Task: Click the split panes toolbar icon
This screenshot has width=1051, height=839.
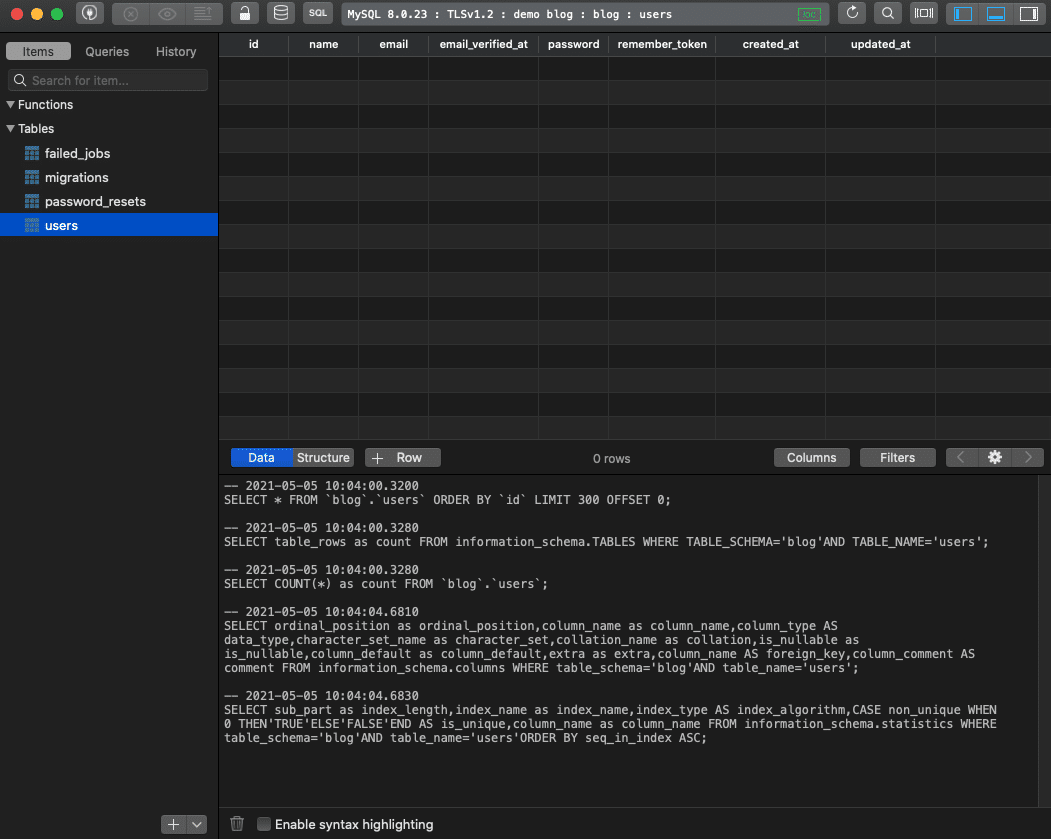Action: point(924,13)
